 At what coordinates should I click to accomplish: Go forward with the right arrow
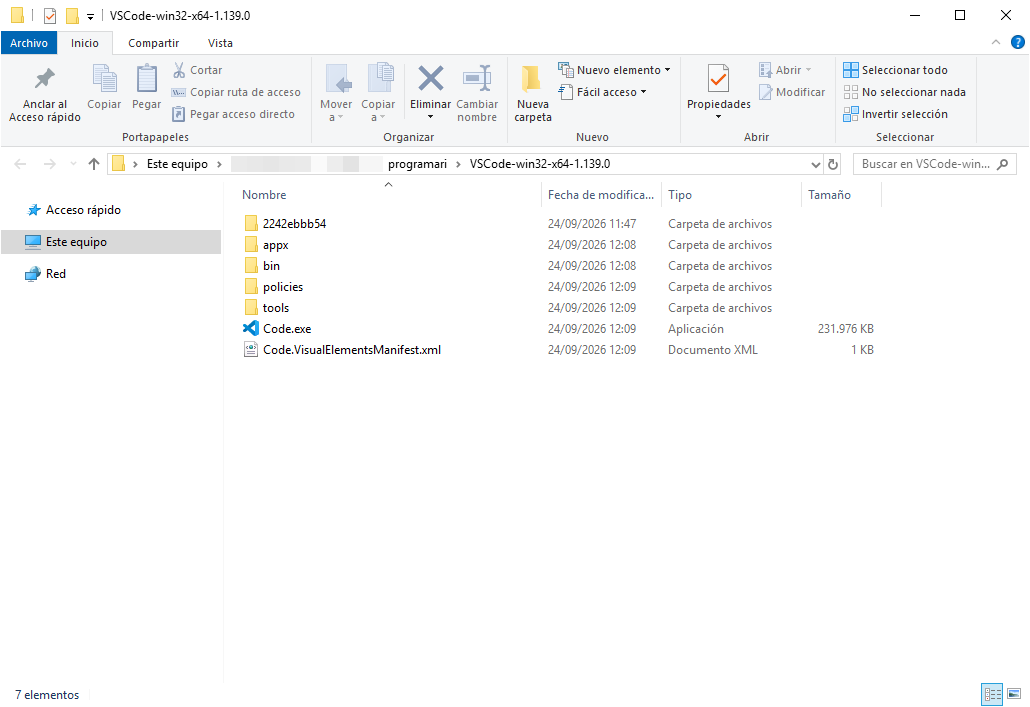(x=50, y=164)
